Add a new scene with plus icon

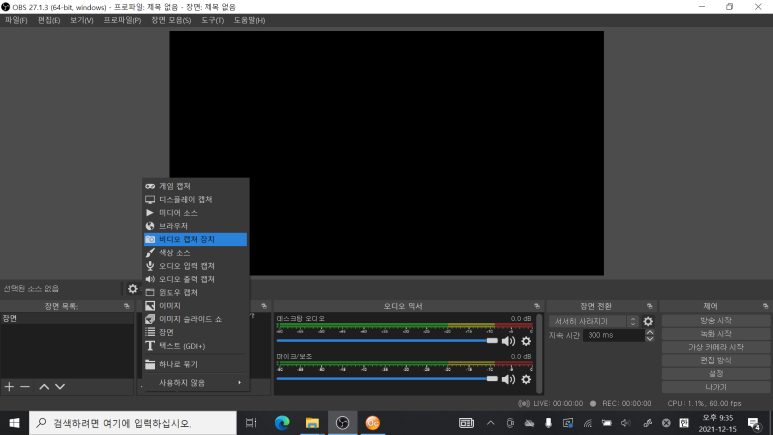9,387
